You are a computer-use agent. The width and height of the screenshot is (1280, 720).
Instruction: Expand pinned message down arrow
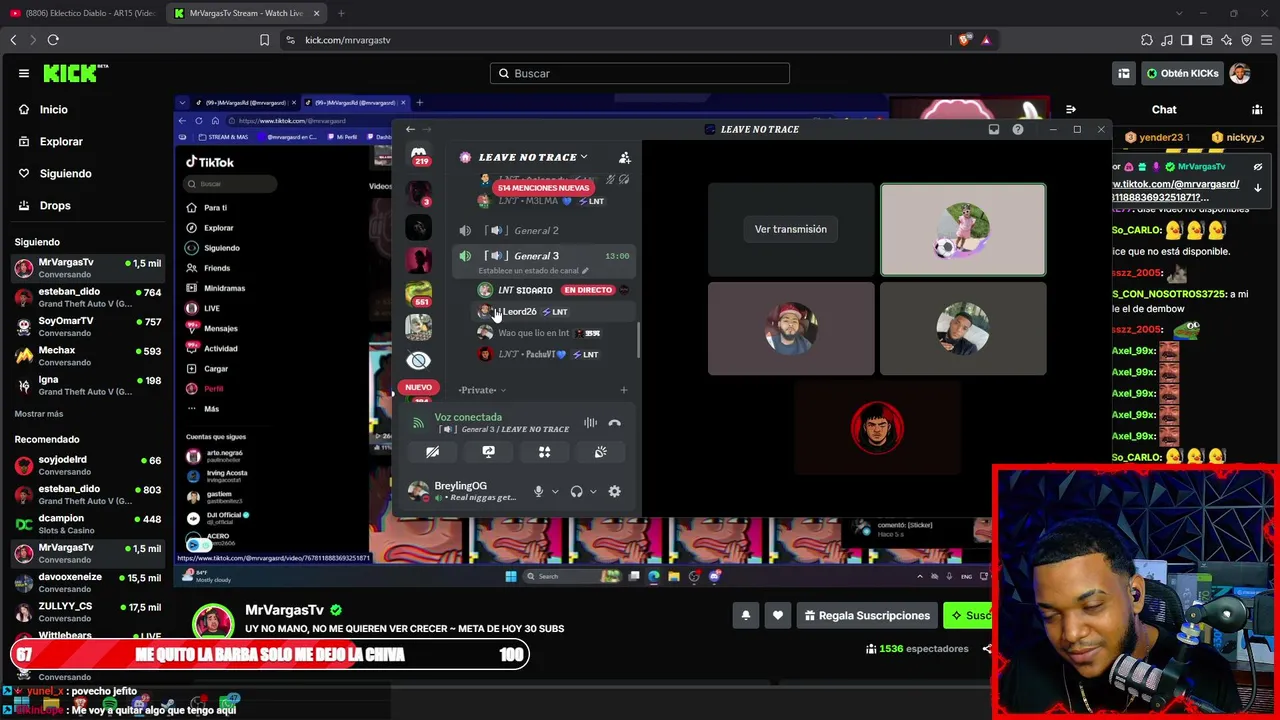pos(1258,188)
